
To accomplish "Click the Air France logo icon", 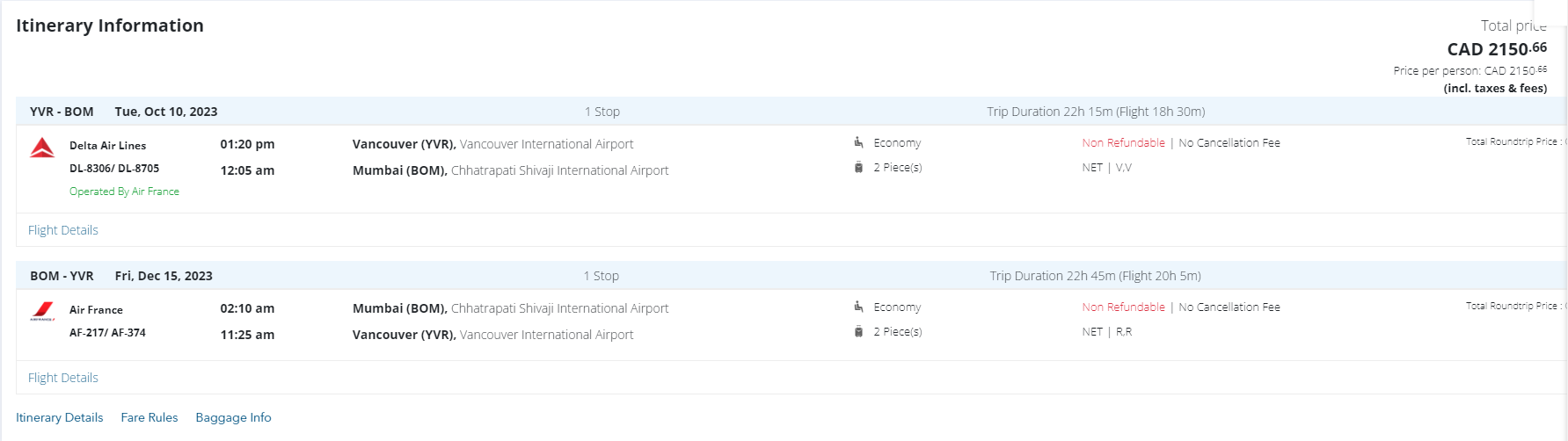I will 42,311.
